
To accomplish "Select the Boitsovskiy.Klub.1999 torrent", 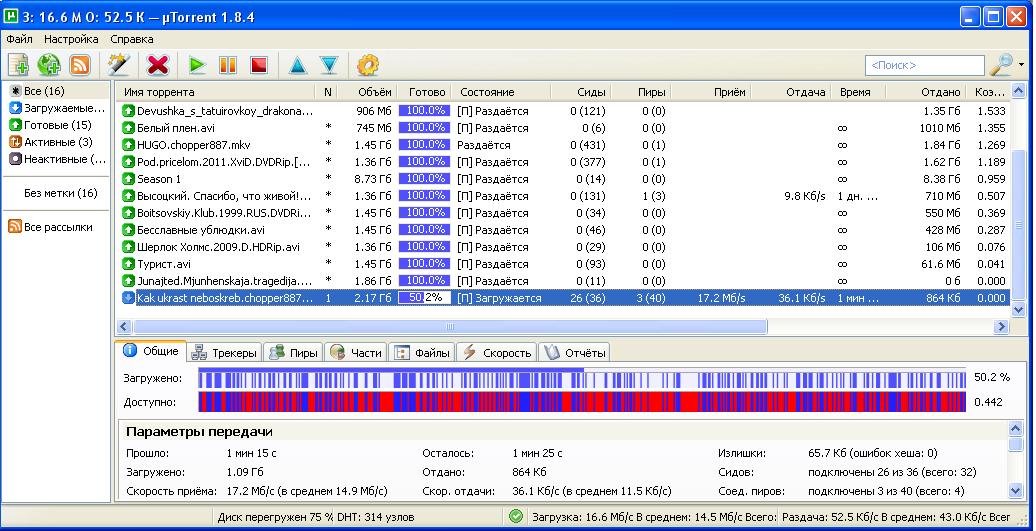I will 564,213.
